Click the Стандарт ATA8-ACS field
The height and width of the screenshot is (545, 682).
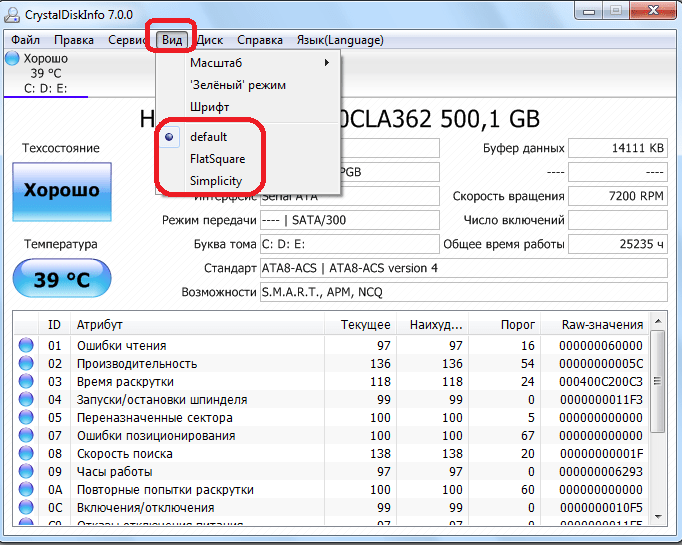click(464, 268)
